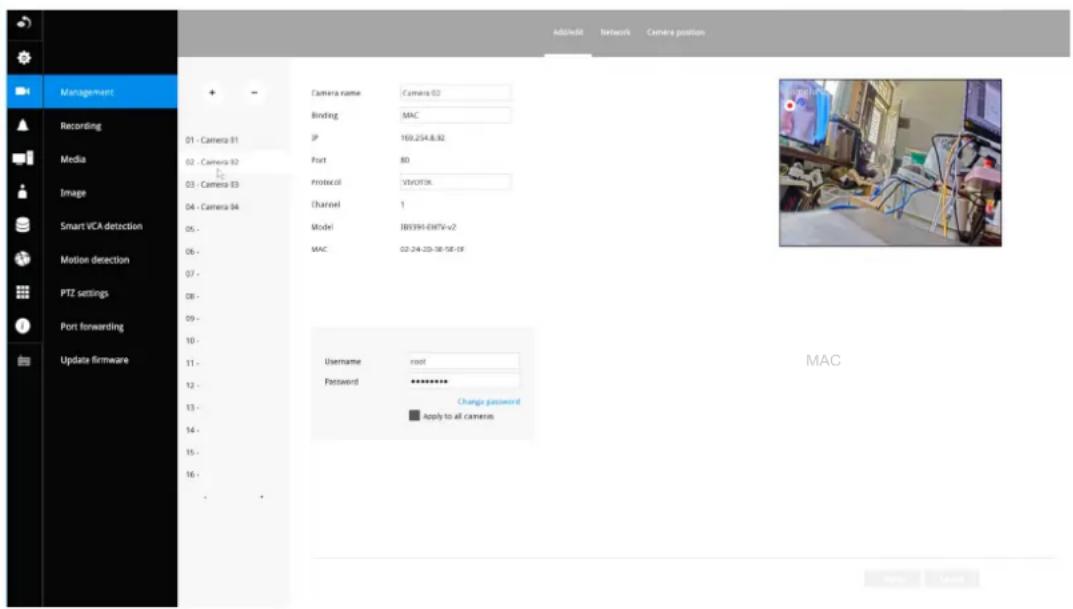This screenshot has width=1073, height=609.
Task: Select empty camera slot 12
Action: point(192,385)
